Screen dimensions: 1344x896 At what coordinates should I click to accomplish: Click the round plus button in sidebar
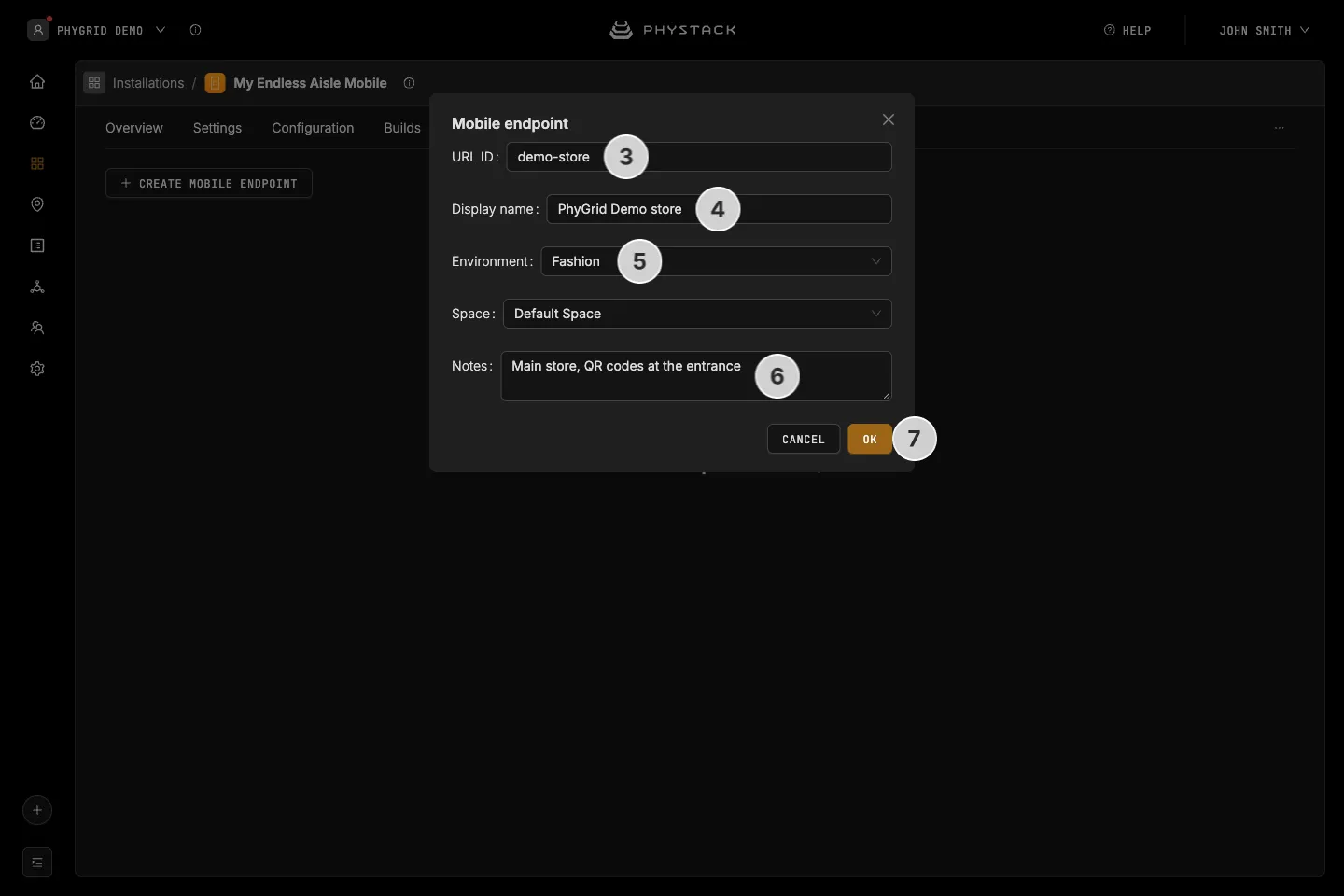[x=37, y=810]
